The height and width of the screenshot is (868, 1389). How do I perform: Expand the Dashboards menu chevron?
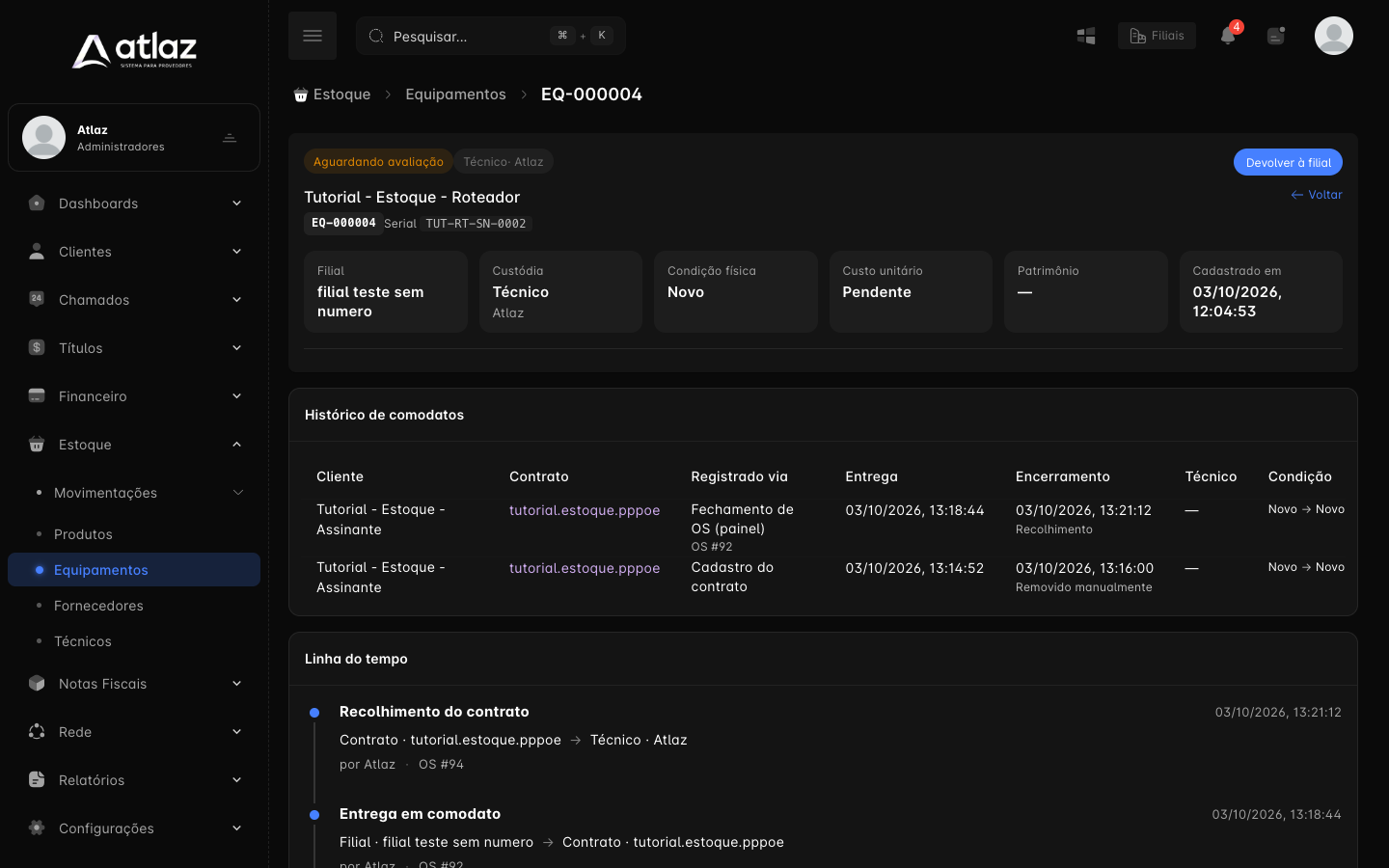pos(236,203)
